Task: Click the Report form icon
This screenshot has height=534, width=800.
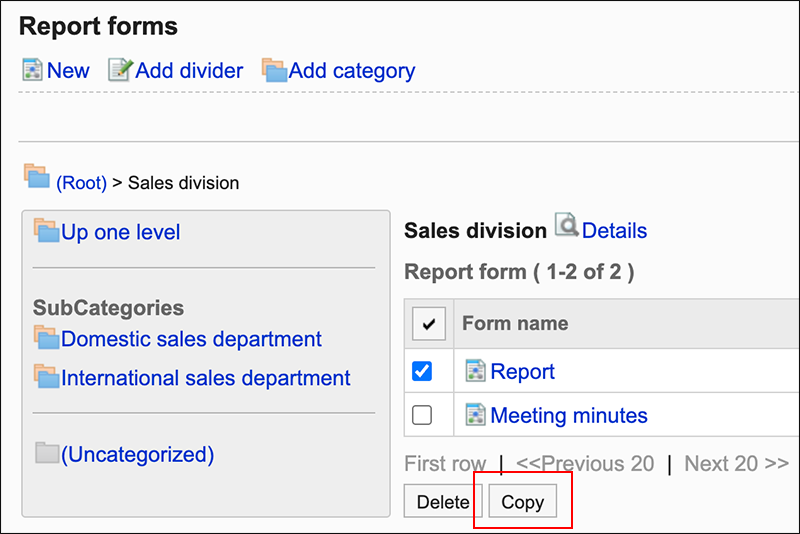Action: [476, 371]
